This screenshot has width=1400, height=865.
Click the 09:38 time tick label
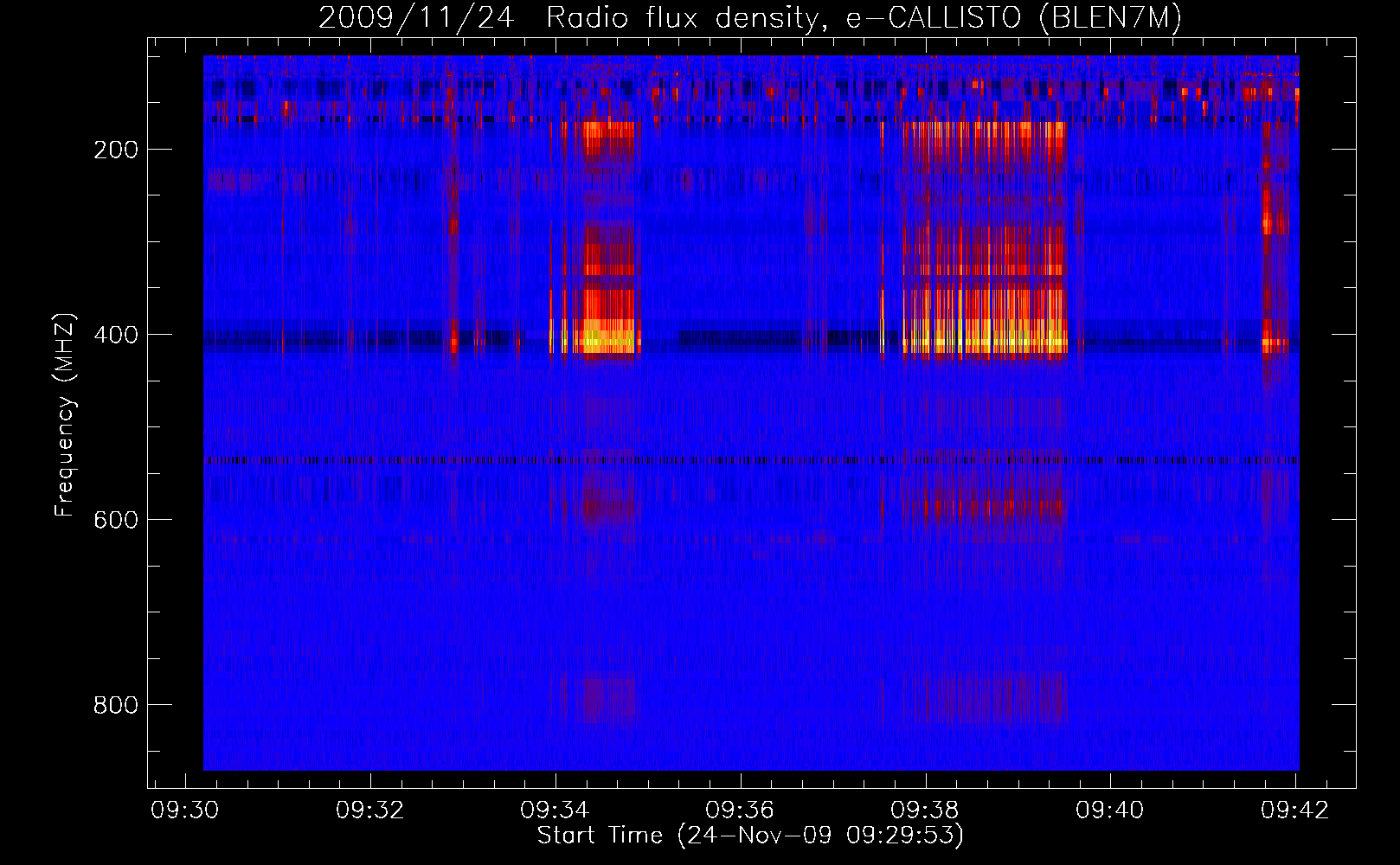pyautogui.click(x=925, y=811)
